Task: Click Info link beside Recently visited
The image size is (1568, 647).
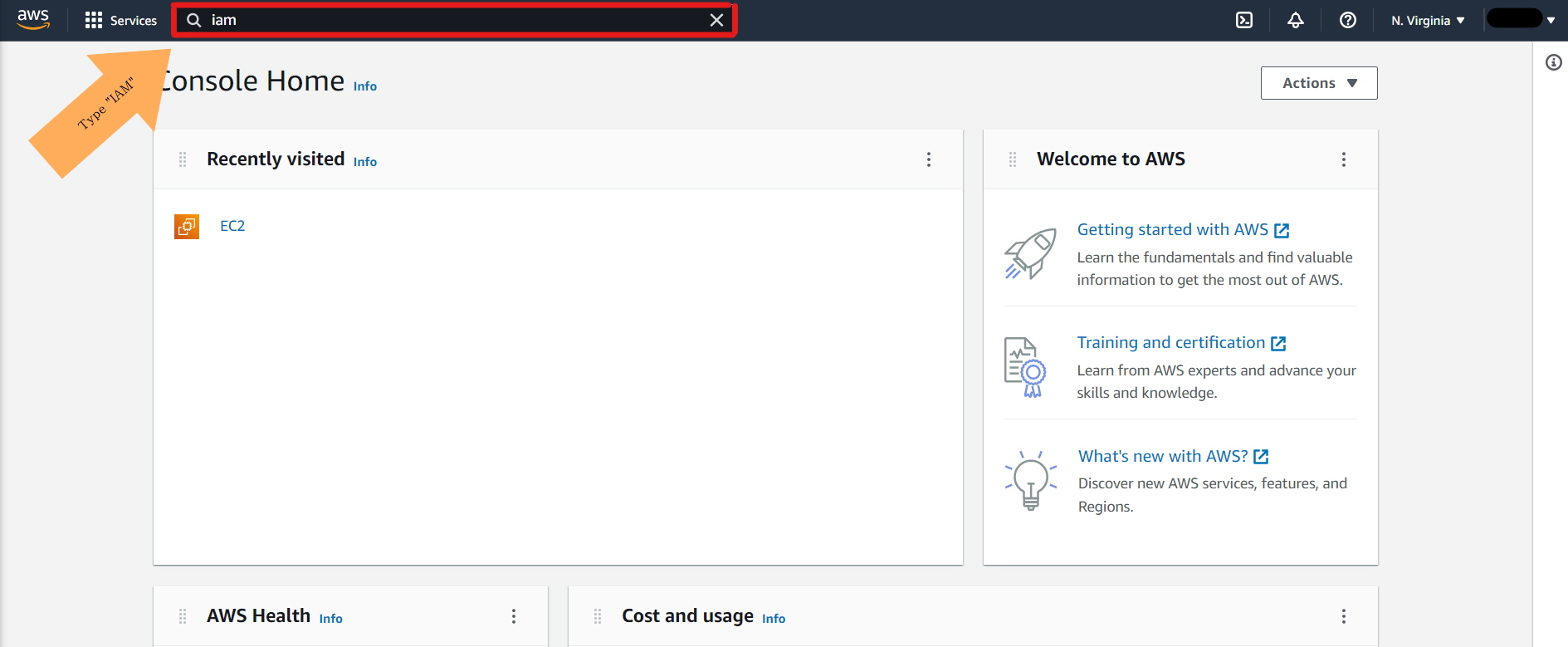Action: click(x=365, y=162)
